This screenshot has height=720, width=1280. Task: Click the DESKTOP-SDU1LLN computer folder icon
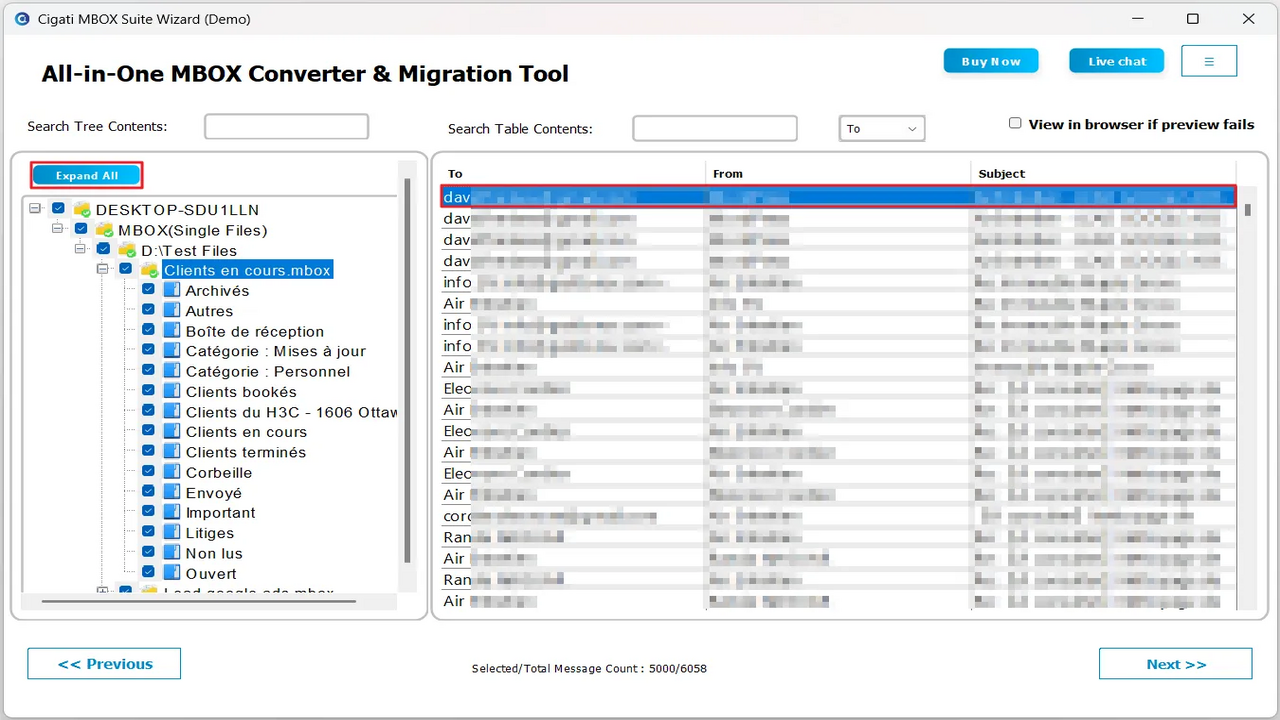[x=82, y=210]
